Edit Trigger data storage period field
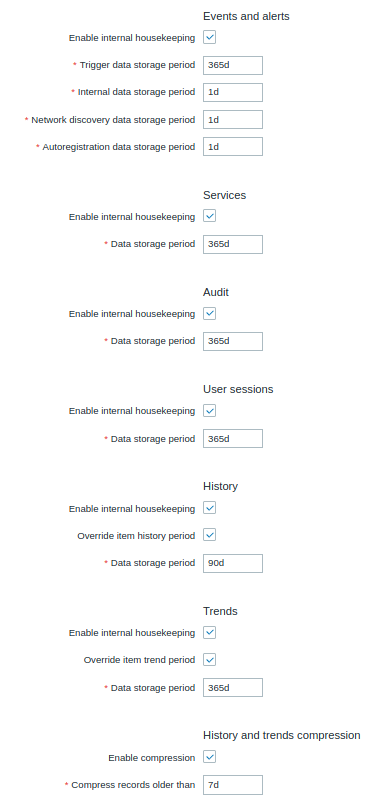Image resolution: width=383 pixels, height=799 pixels. coord(233,65)
